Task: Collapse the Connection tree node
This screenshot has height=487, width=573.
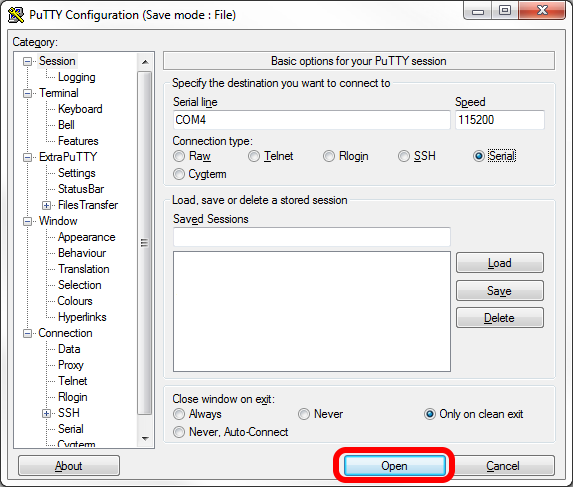Action: pyautogui.click(x=27, y=334)
